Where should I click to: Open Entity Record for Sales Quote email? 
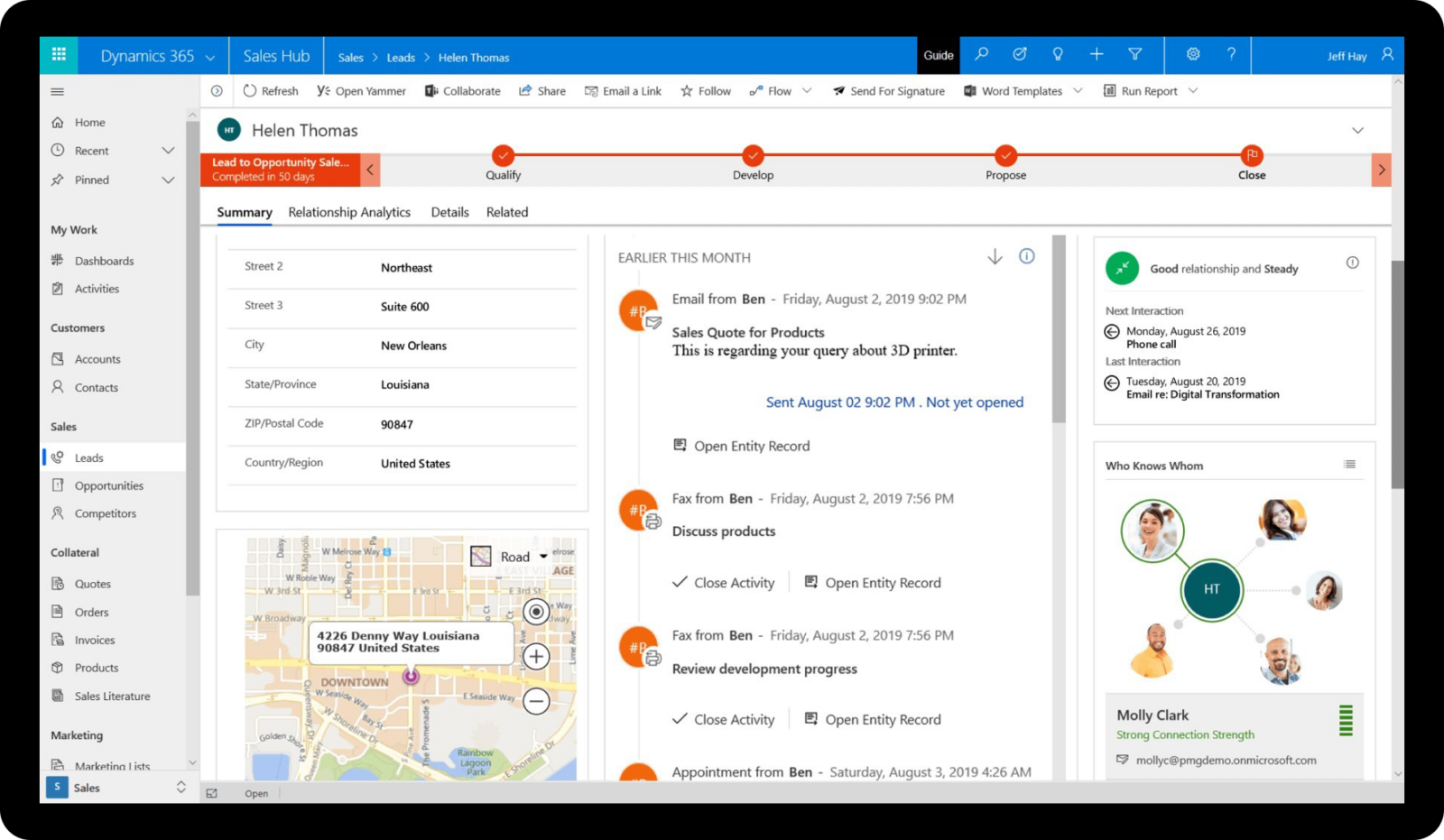pos(742,446)
